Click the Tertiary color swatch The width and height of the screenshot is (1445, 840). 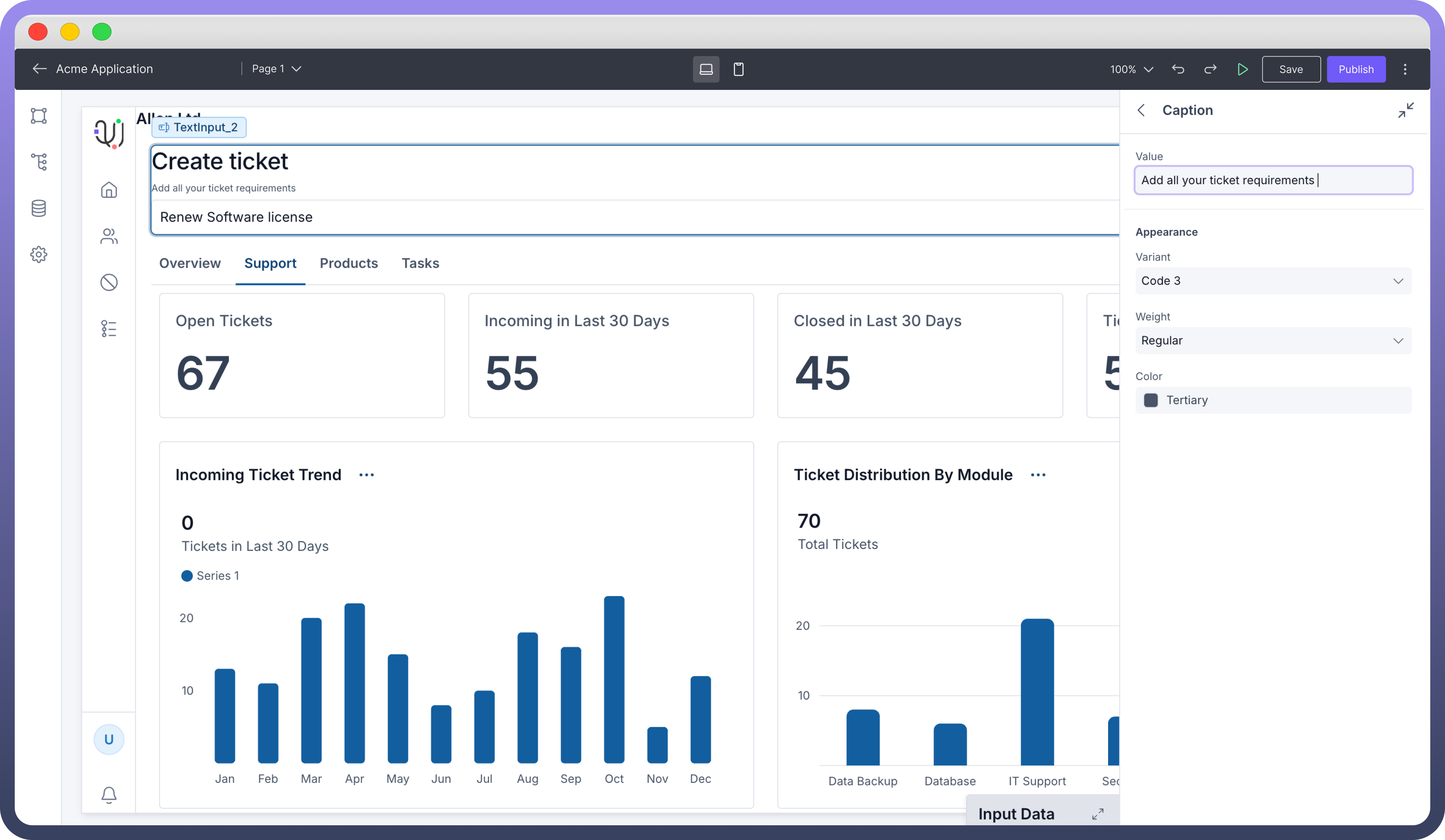[x=1150, y=400]
